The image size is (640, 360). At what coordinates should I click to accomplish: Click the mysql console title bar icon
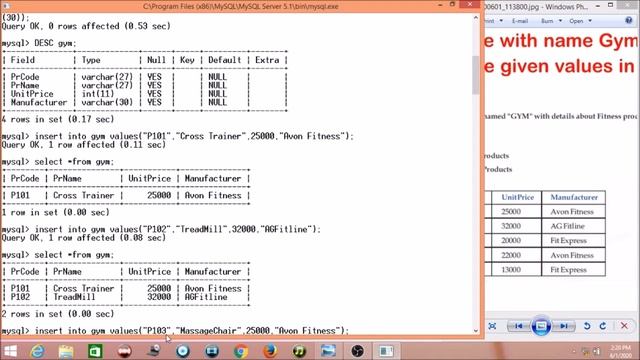coord(6,6)
